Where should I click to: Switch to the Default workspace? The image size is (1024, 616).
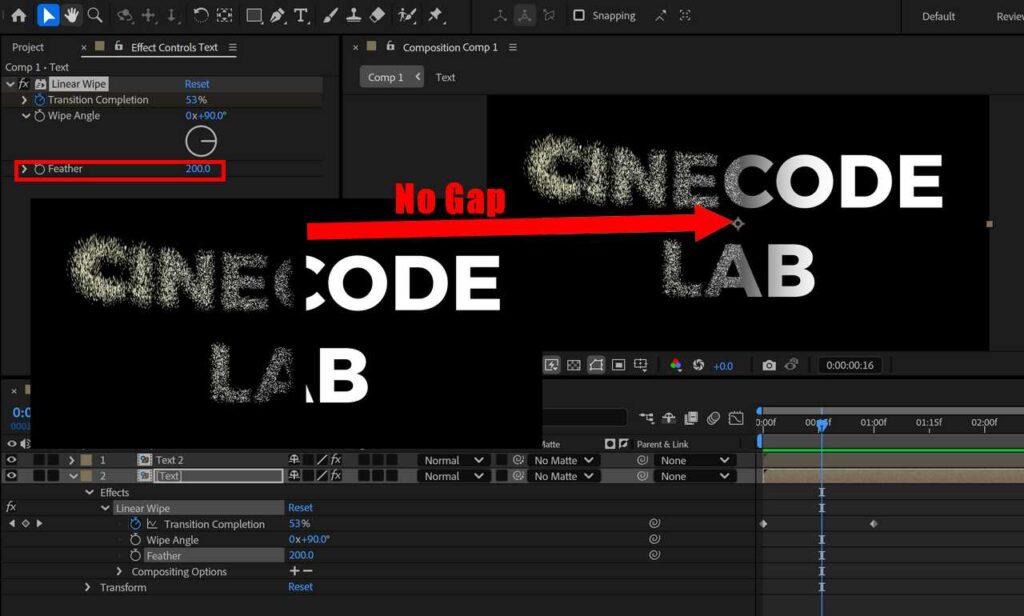pos(938,16)
